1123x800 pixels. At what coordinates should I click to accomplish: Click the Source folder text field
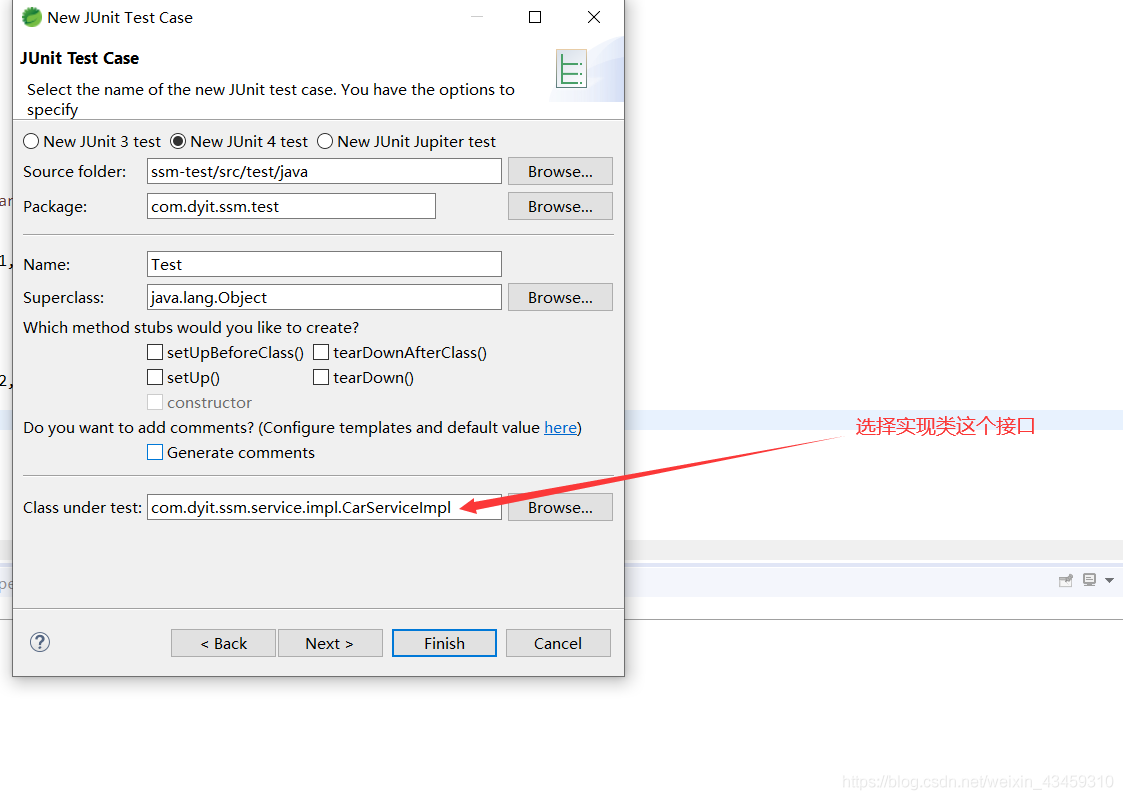[x=324, y=171]
